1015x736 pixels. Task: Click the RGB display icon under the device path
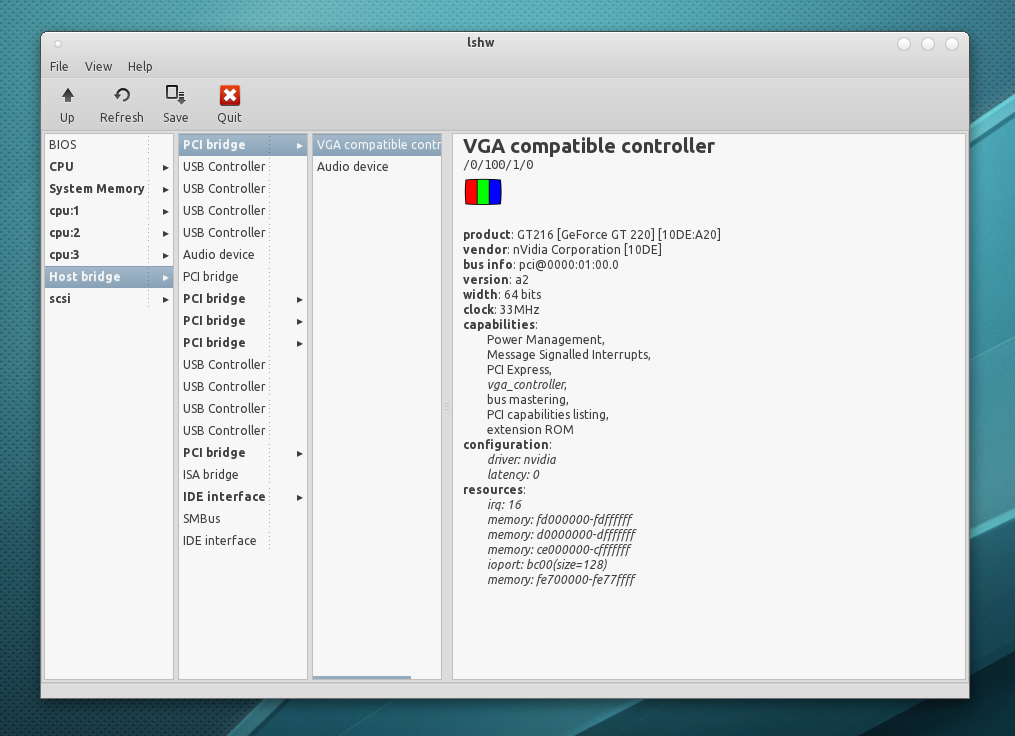tap(483, 192)
